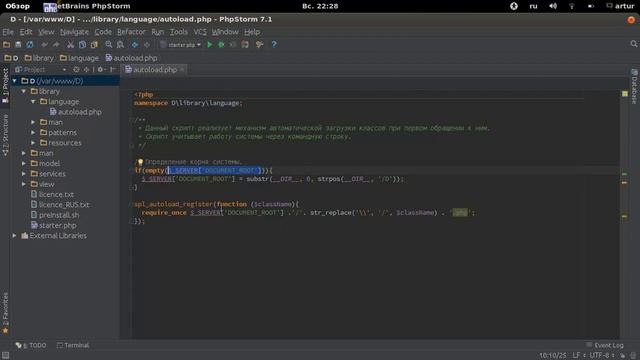This screenshot has height=360, width=640.
Task: Click the intention lightbulb in the editor
Action: 140,162
